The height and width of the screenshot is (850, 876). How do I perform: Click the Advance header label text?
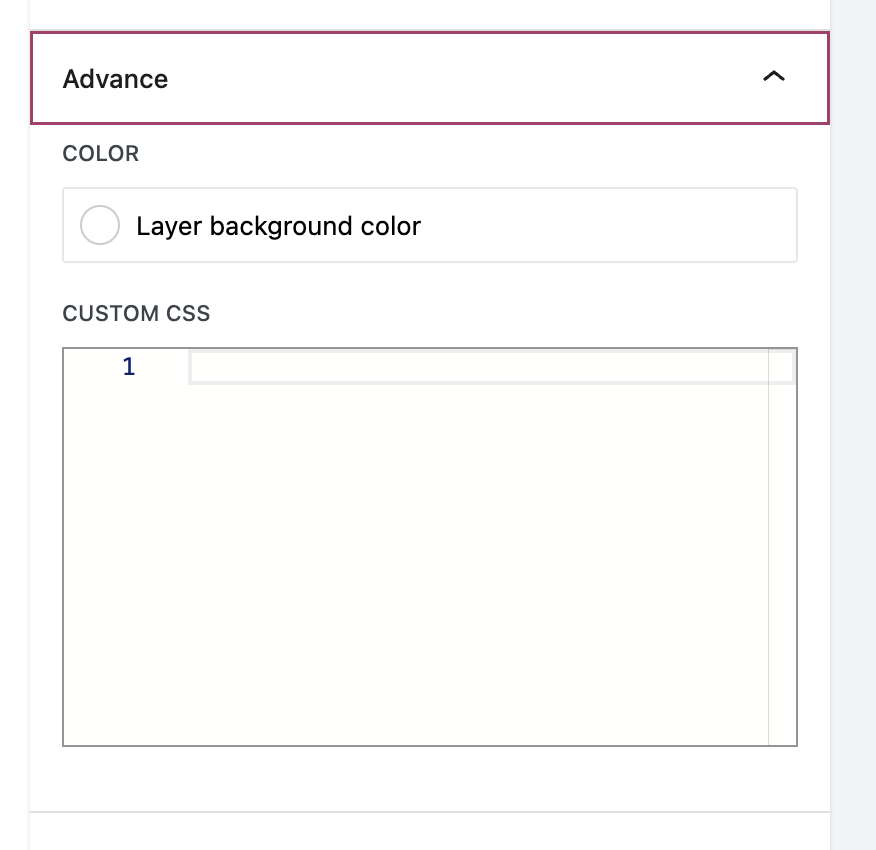tap(115, 78)
